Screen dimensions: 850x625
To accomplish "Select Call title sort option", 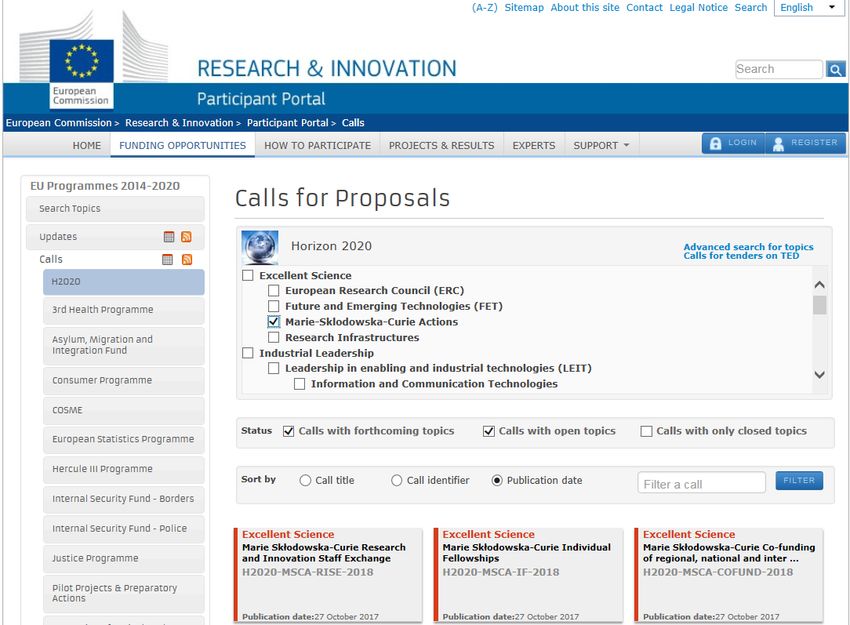I will pyautogui.click(x=305, y=481).
